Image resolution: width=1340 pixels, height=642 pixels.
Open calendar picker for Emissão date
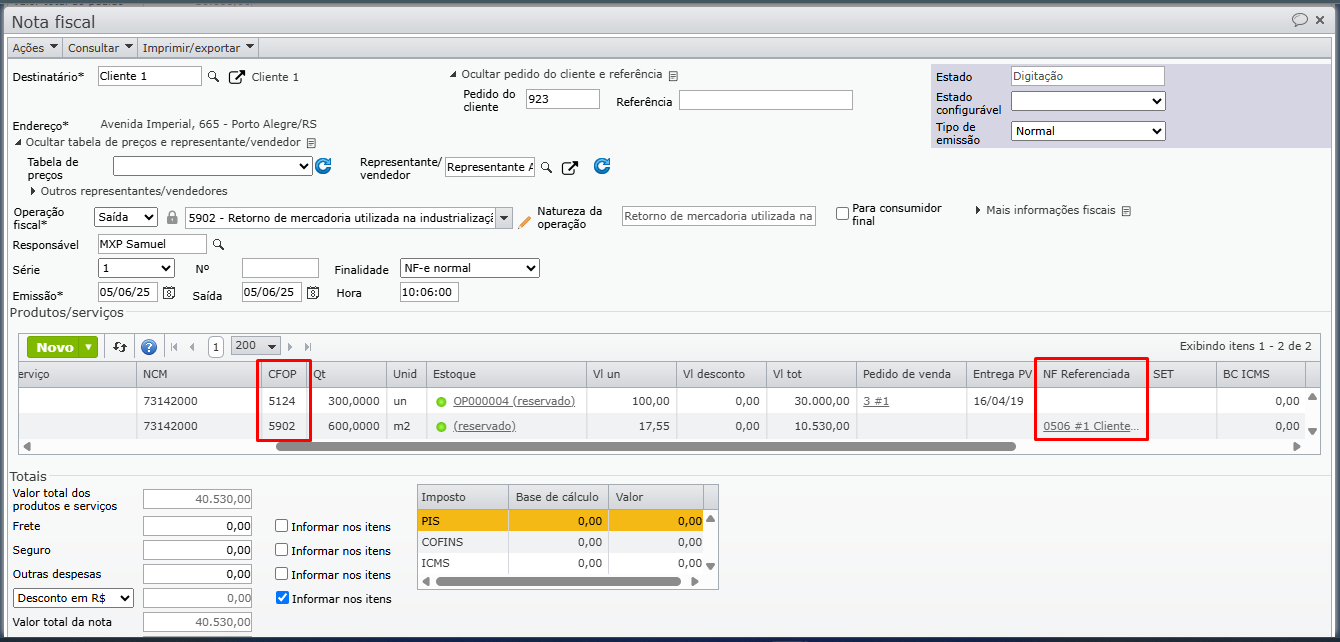click(x=169, y=293)
